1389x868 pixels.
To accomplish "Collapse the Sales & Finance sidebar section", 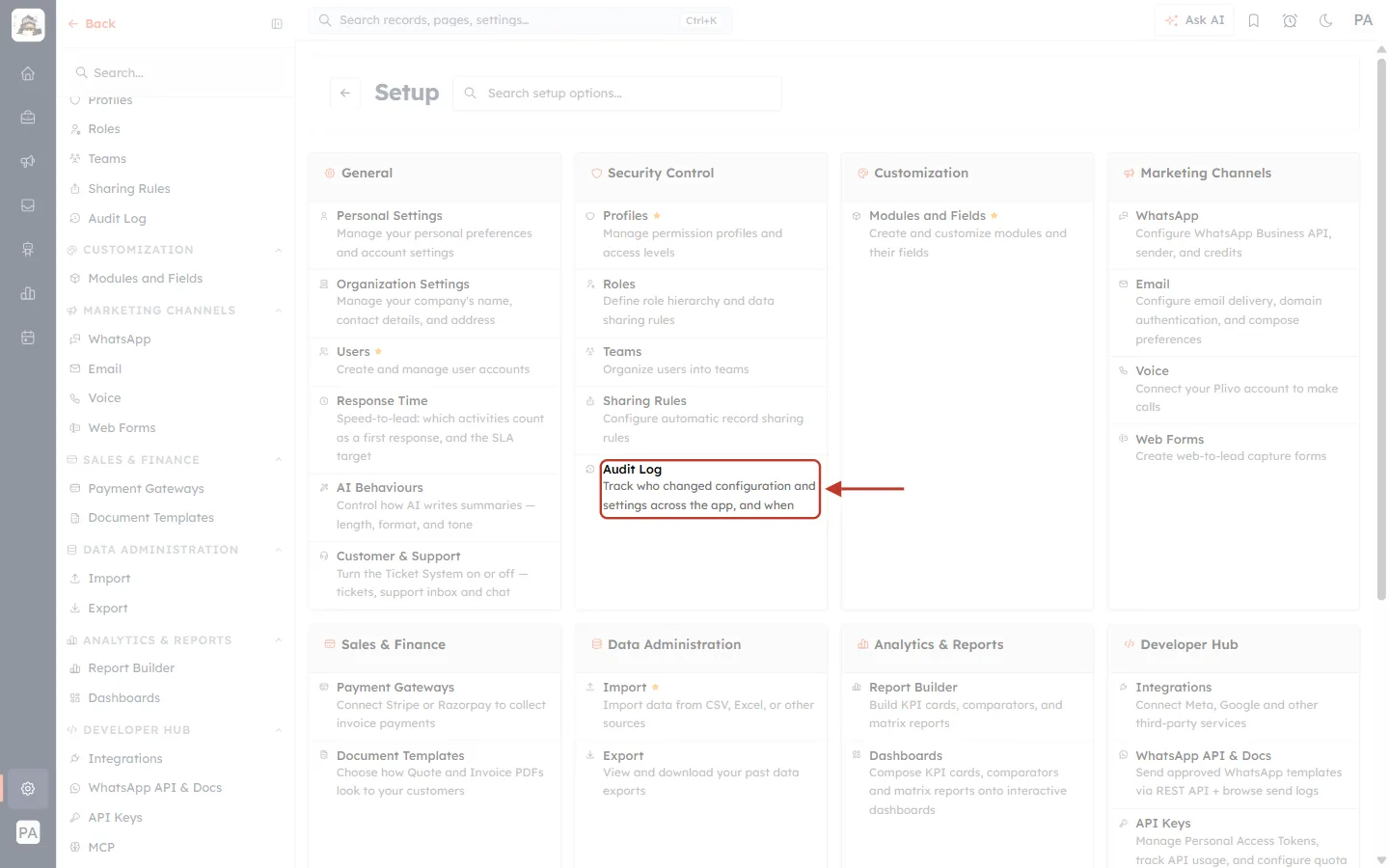I will point(279,460).
